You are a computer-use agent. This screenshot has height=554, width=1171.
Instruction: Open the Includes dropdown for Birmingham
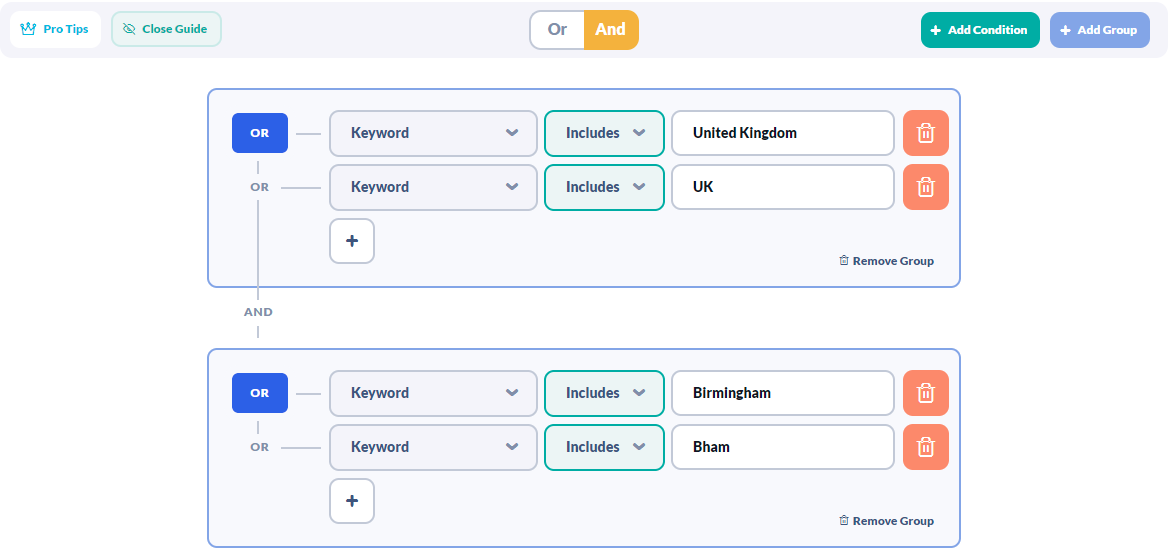tap(604, 393)
